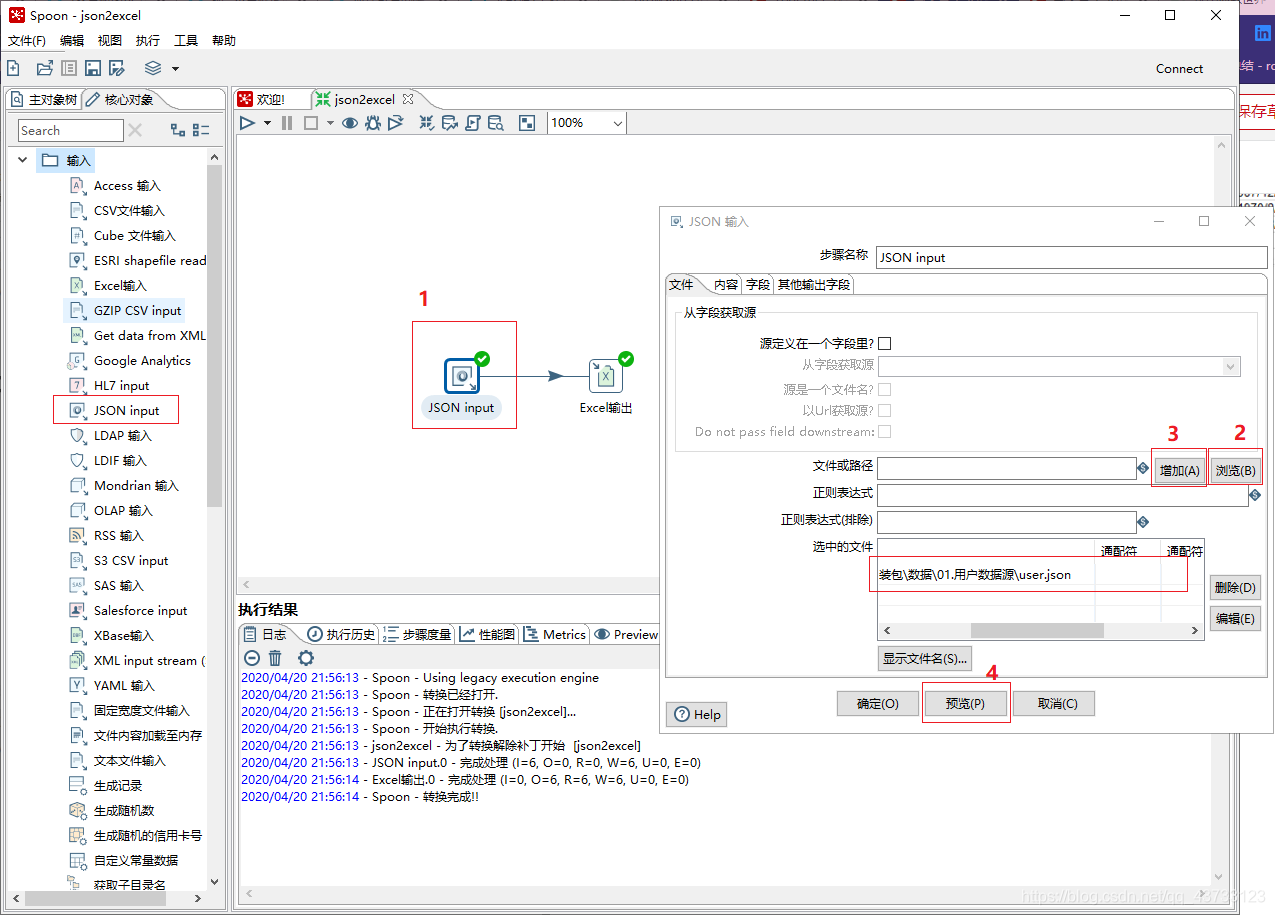1275x915 pixels.
Task: Check 源定义在一个字段里? checkbox
Action: point(884,343)
